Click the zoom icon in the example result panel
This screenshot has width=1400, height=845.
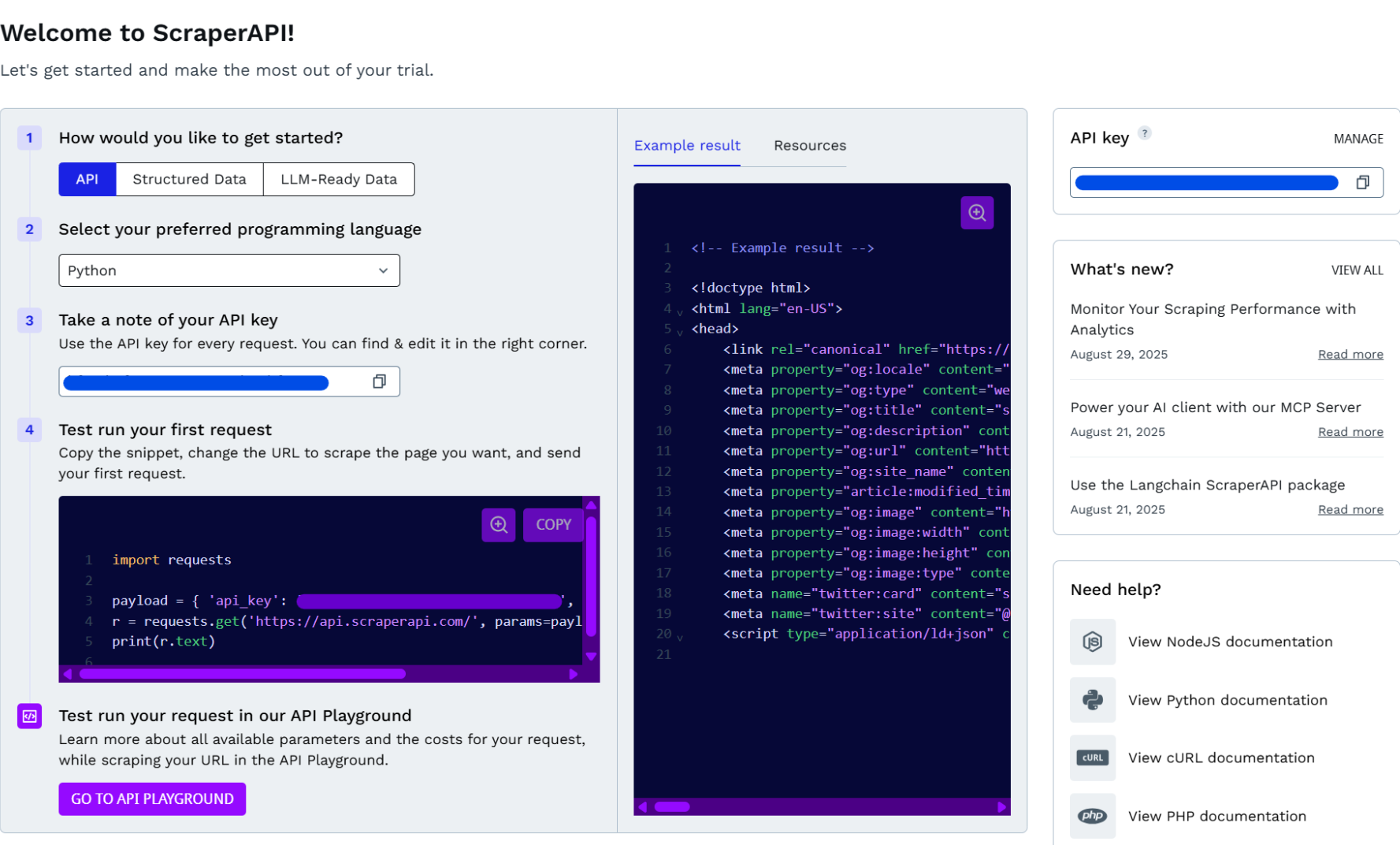pos(977,213)
